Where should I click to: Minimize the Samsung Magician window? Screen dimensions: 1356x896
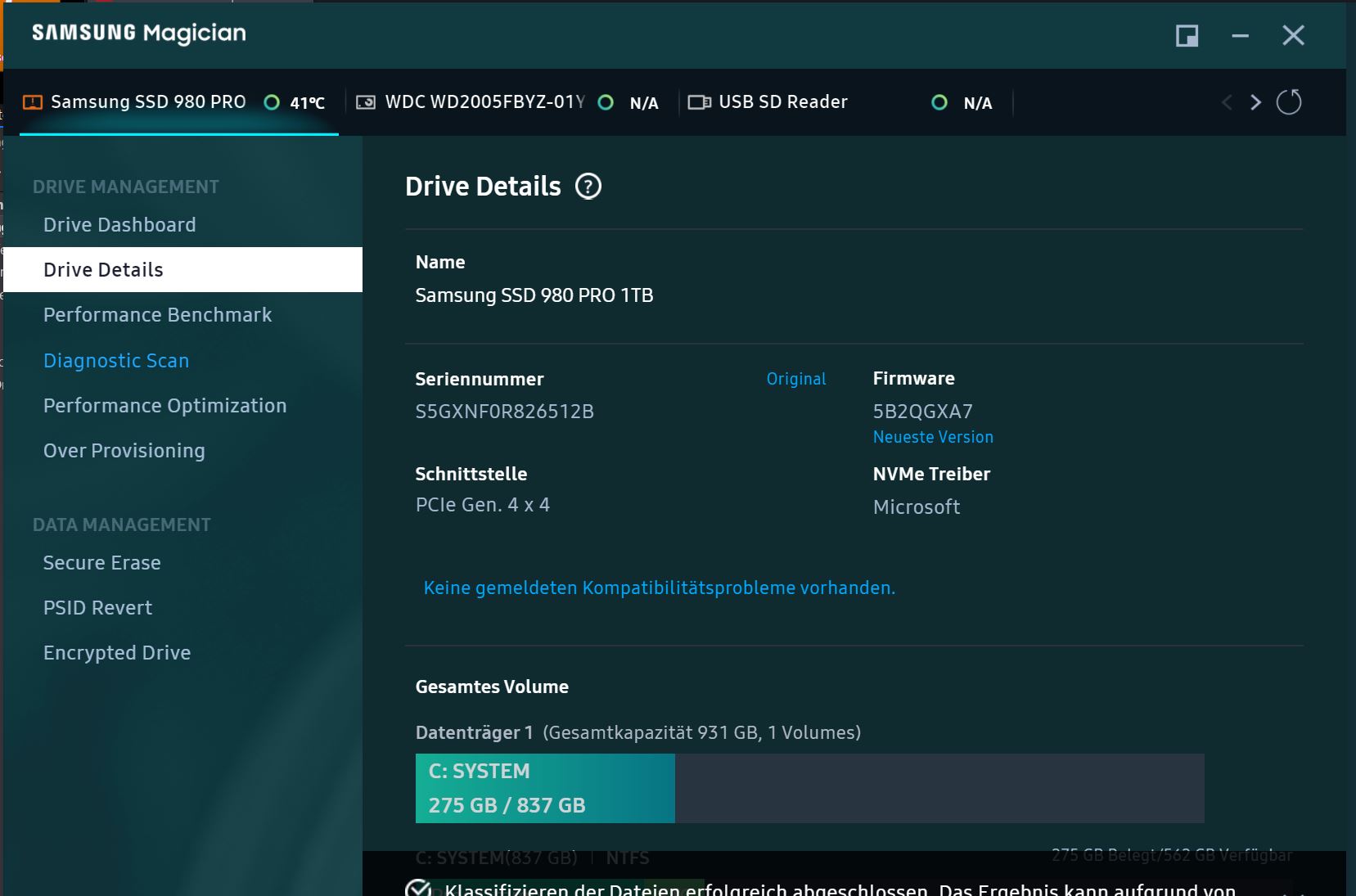[1241, 35]
